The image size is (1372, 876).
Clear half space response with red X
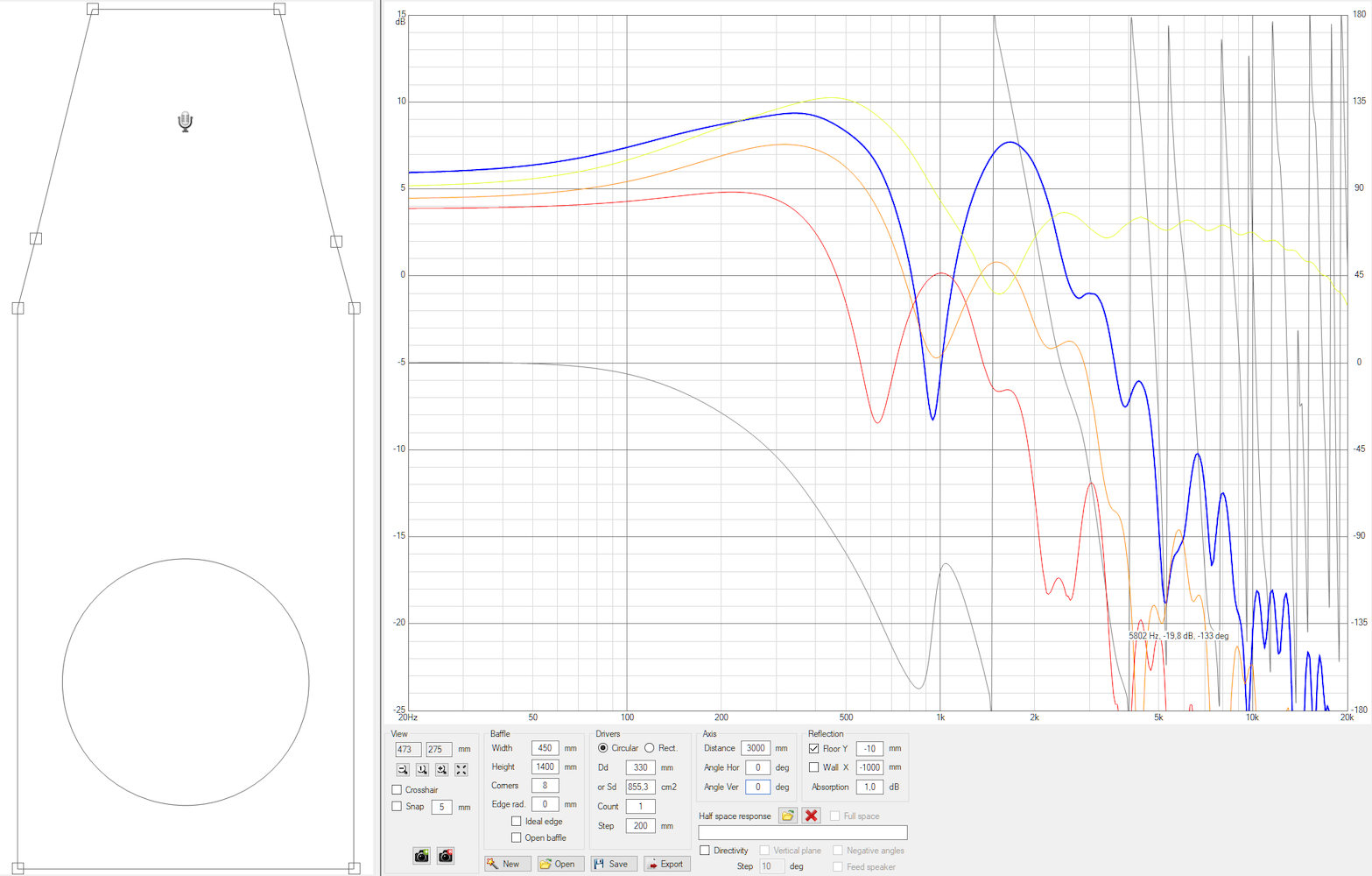point(812,816)
